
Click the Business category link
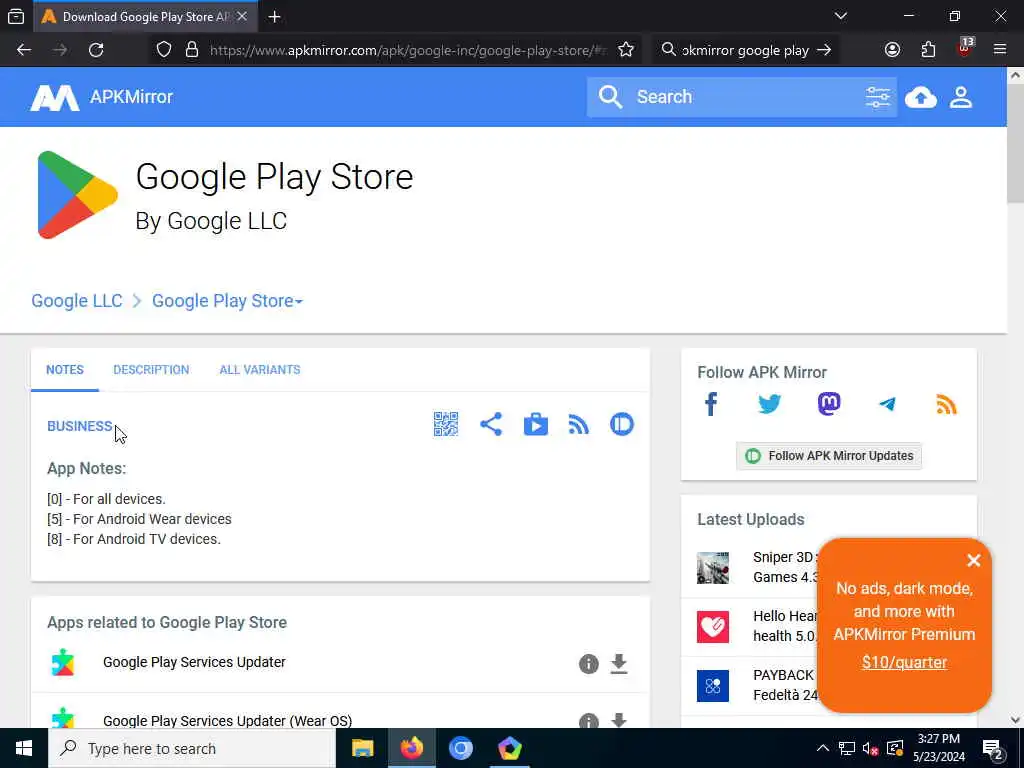tap(80, 426)
